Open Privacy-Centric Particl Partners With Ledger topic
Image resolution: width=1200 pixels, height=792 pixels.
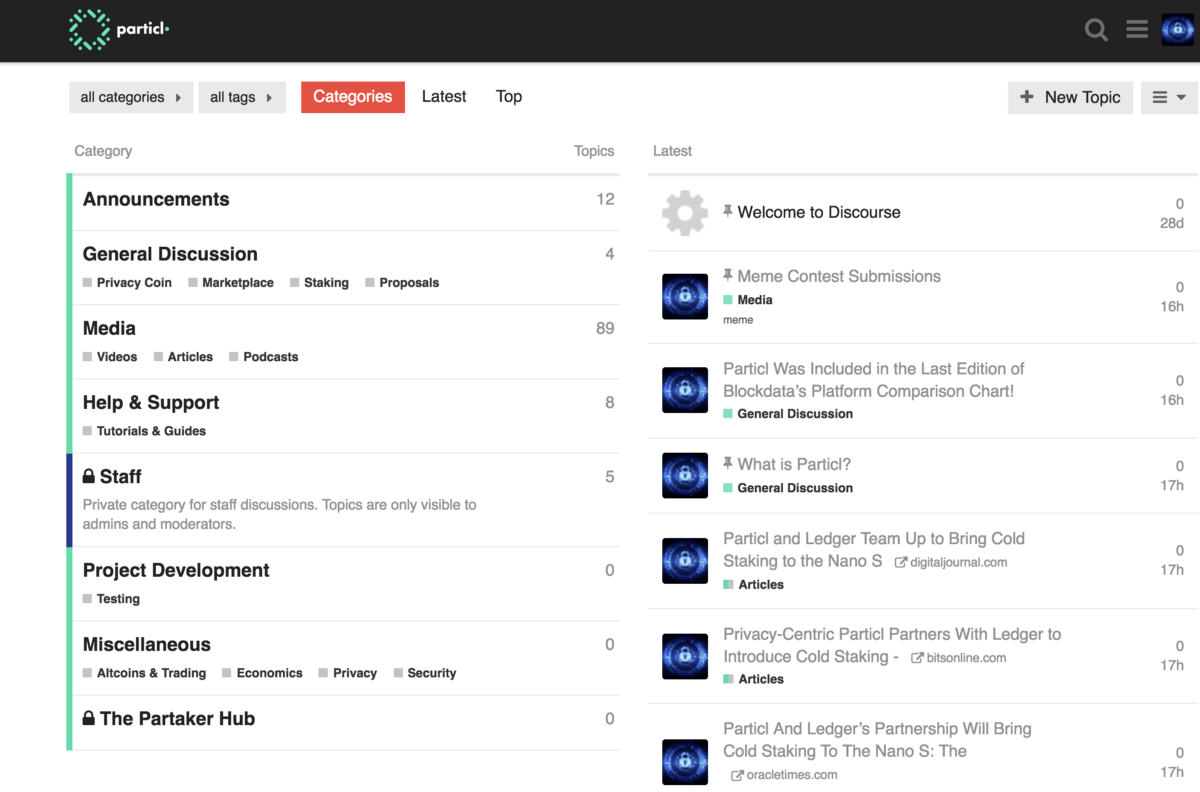click(x=892, y=645)
